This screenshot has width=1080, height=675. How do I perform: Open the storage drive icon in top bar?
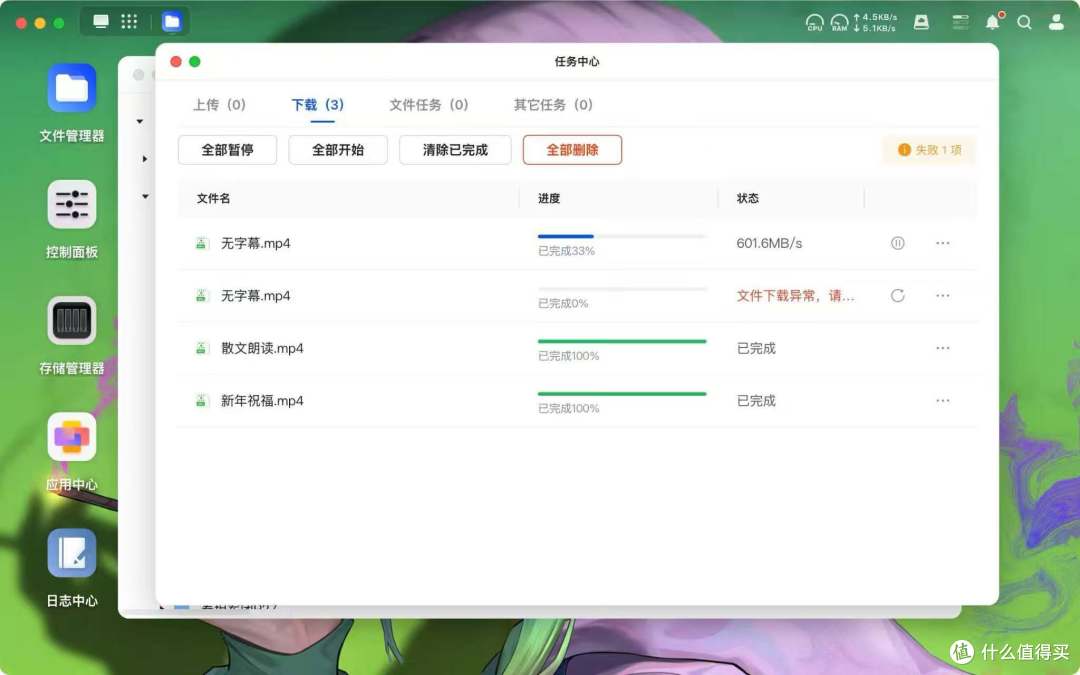(921, 22)
